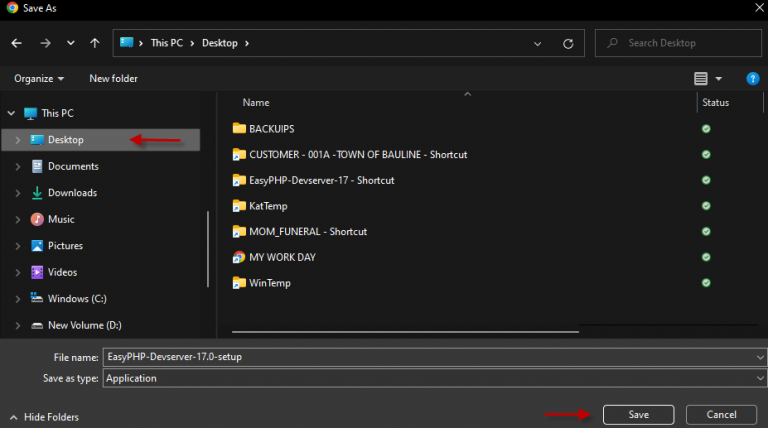Viewport: 768px width, 428px height.
Task: Click sync status icon of WinTemp
Action: (706, 283)
